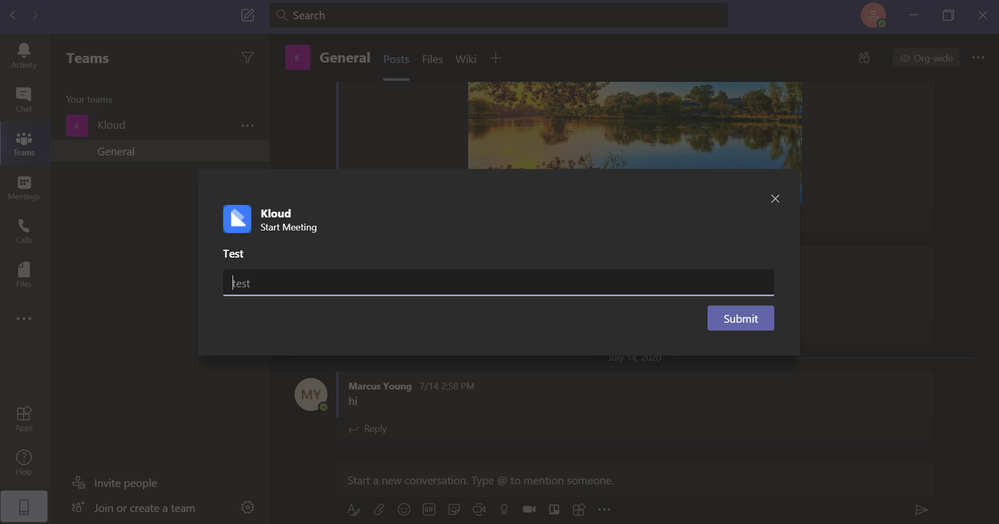Go back with the back arrow
999x524 pixels.
pyautogui.click(x=13, y=15)
